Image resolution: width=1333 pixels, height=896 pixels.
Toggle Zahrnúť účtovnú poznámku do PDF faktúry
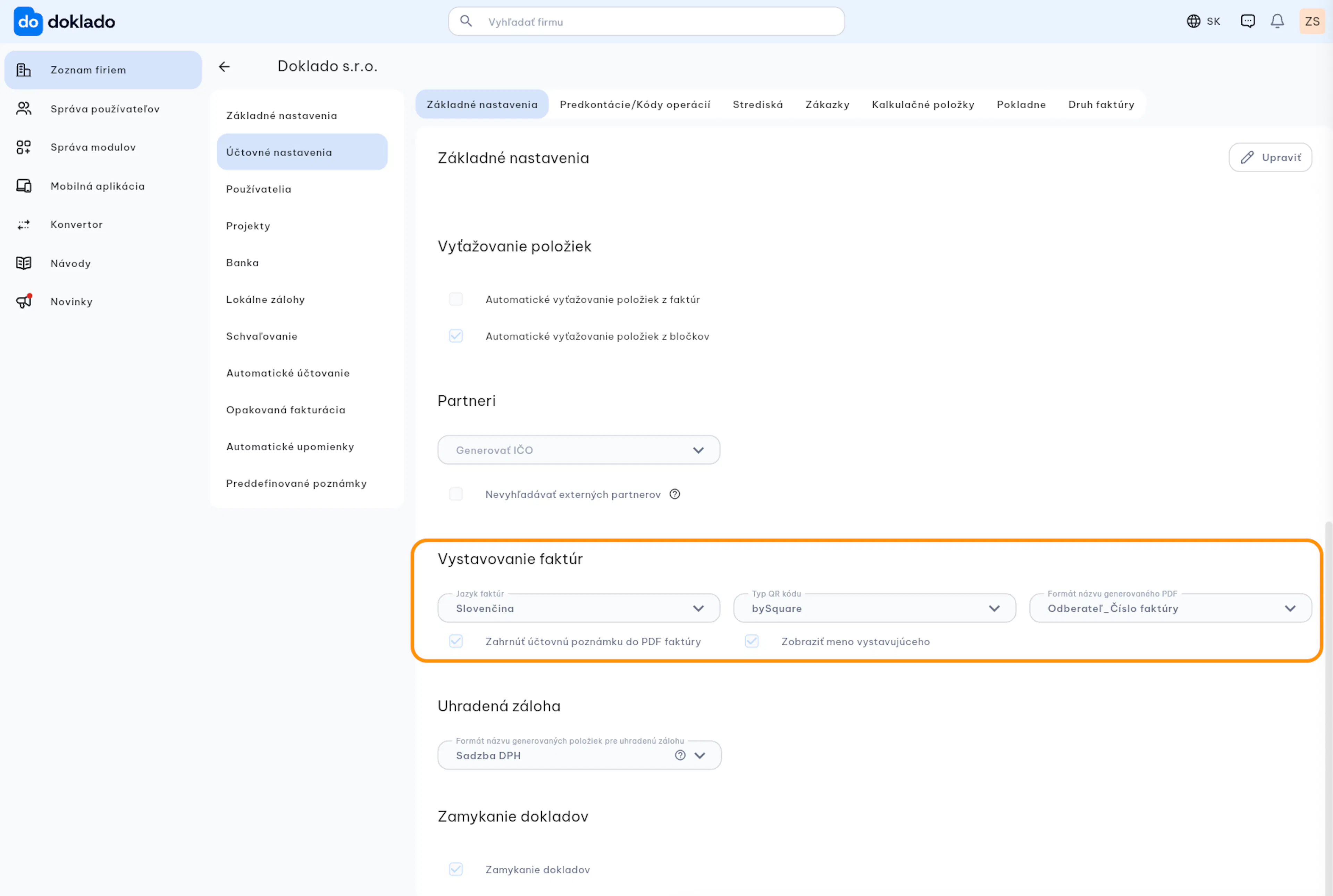[456, 641]
